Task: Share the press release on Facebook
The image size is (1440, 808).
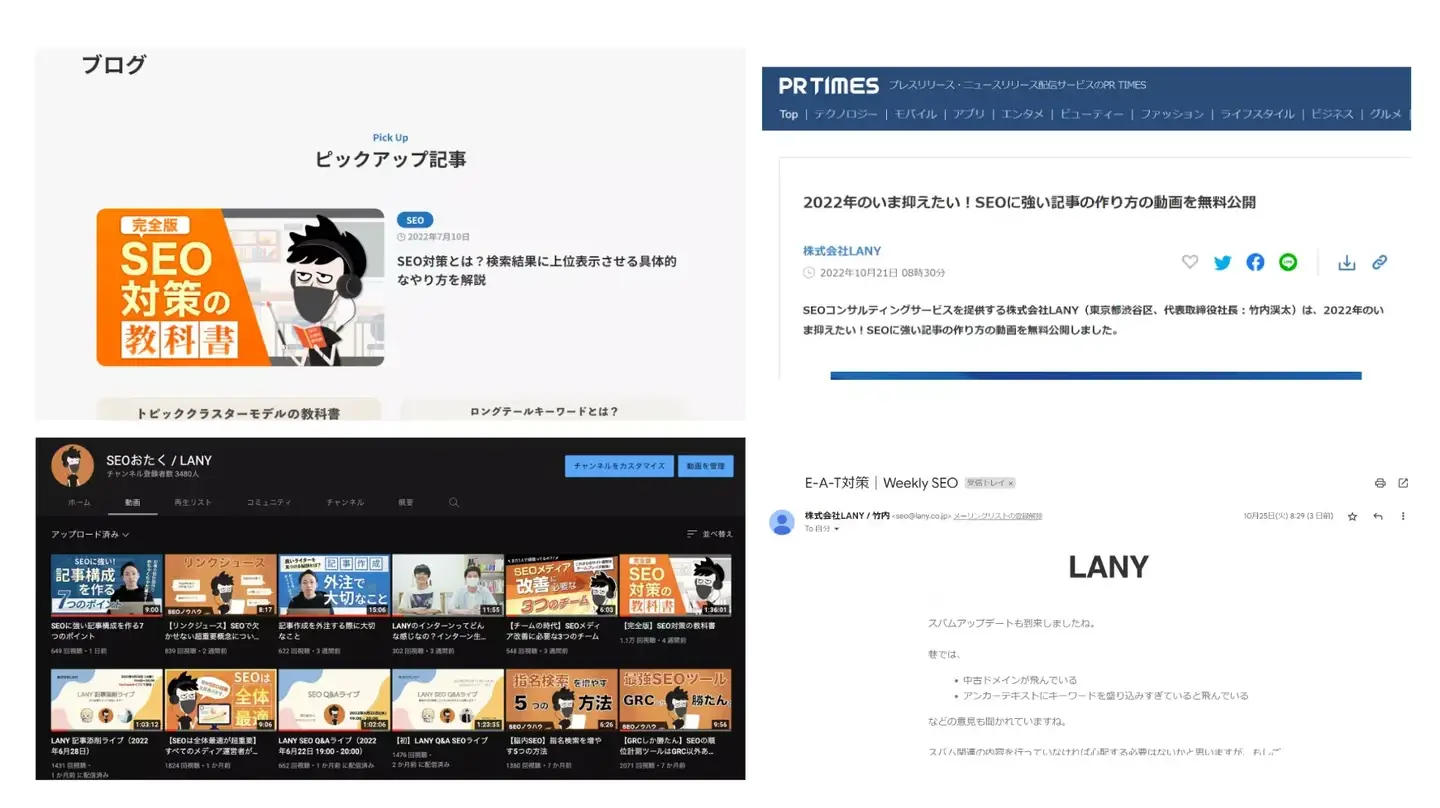Action: (1255, 262)
